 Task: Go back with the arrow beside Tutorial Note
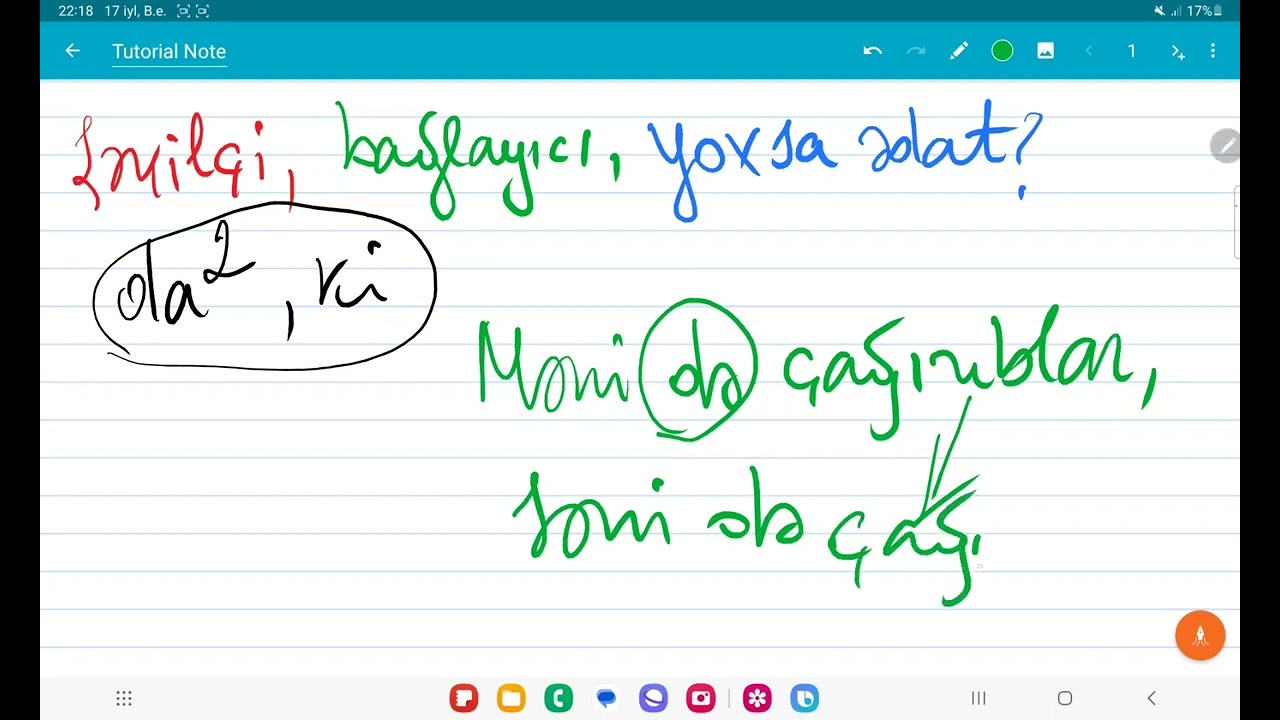72,51
